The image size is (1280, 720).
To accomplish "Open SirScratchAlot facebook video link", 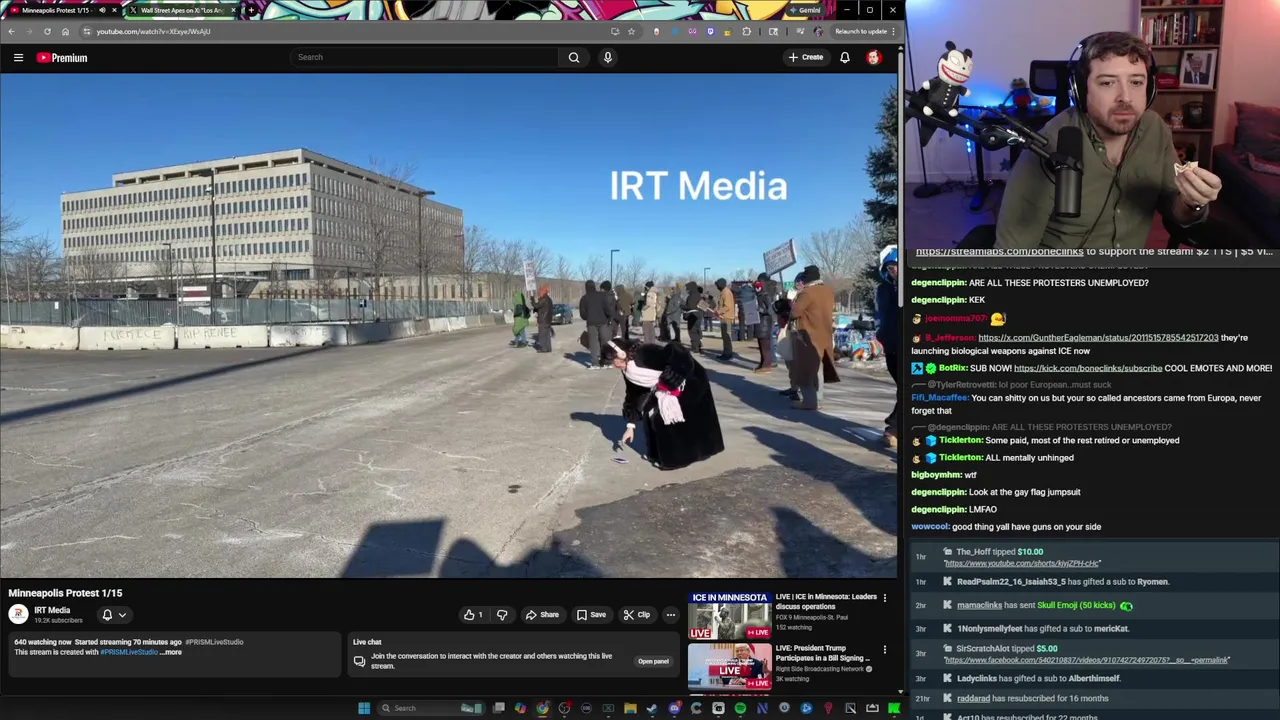I will (x=1086, y=660).
